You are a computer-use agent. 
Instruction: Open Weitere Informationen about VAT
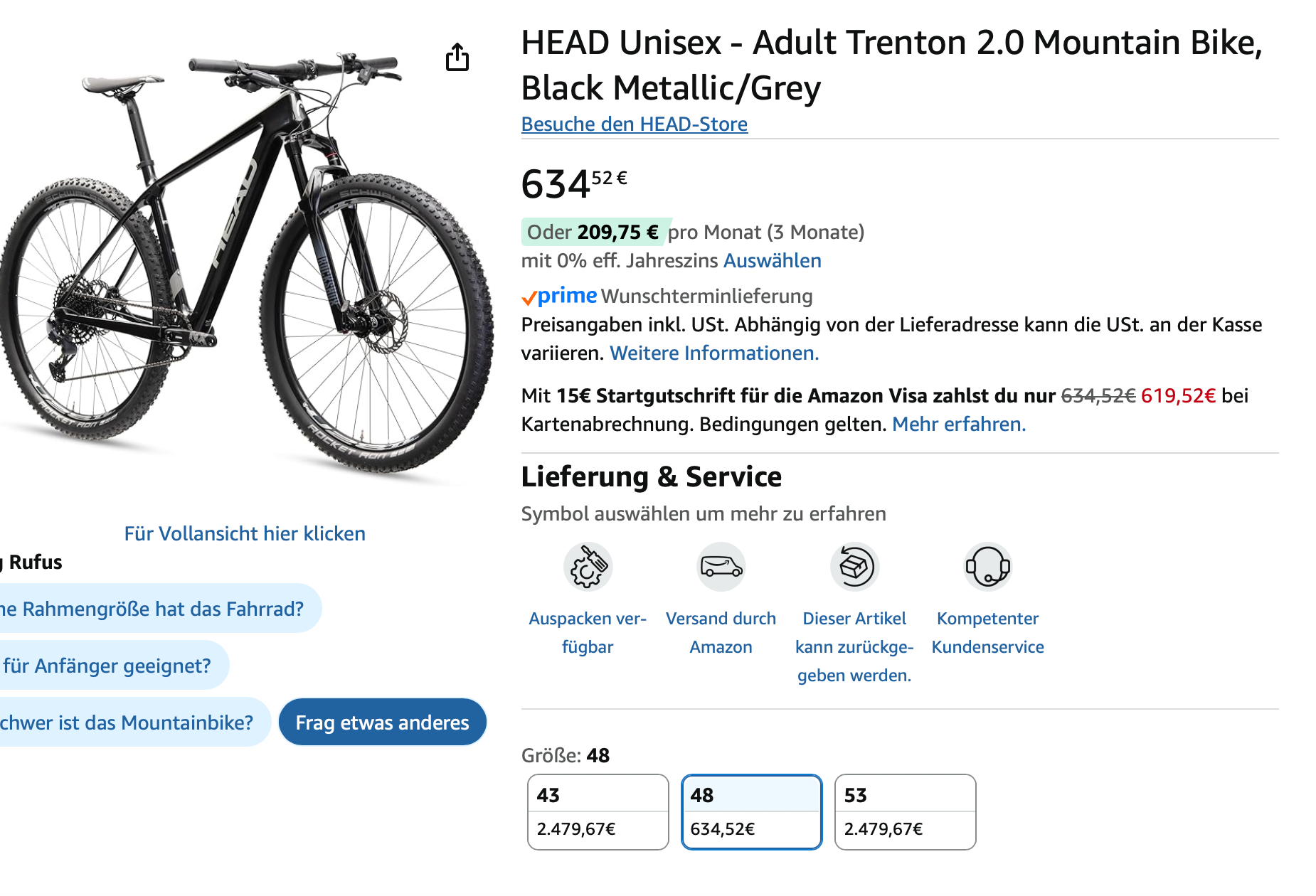coord(714,353)
